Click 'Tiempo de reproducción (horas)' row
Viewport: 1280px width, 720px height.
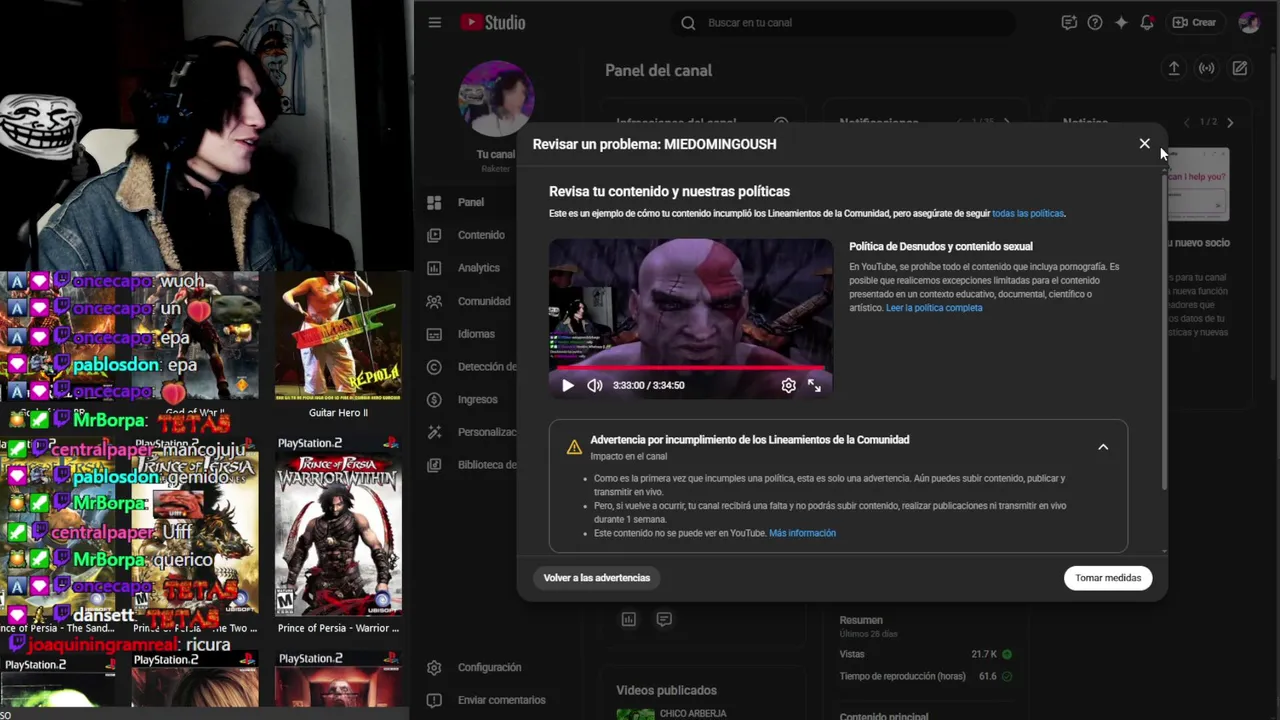pos(925,676)
